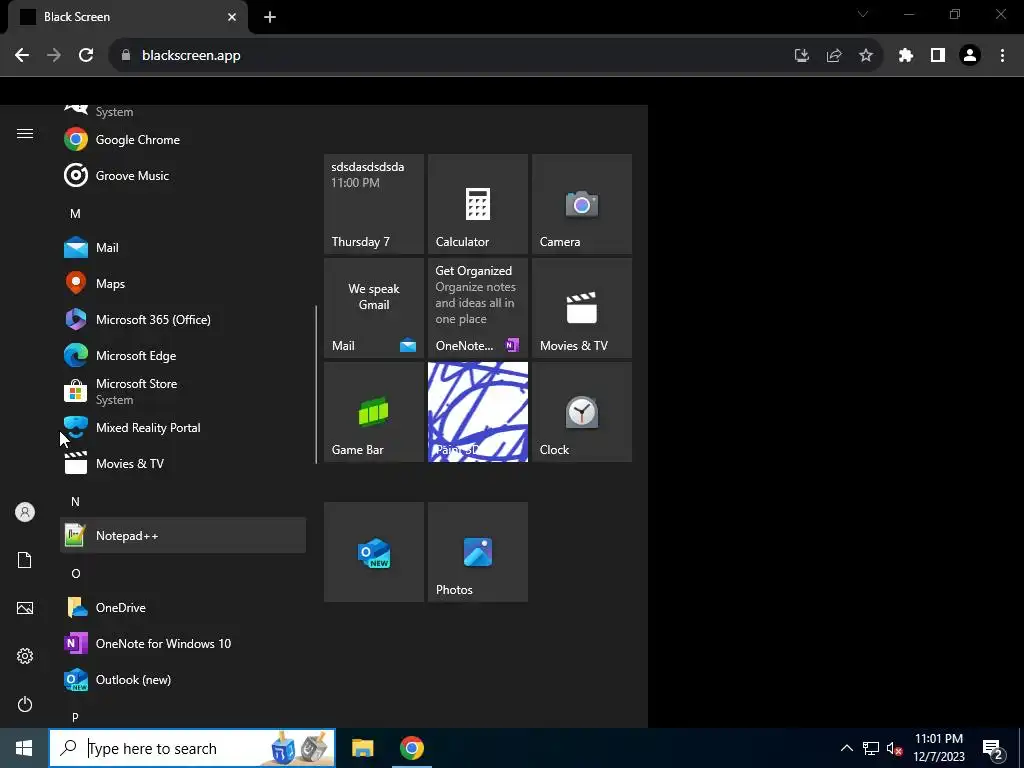Expand the Start menu hamburger button

[x=25, y=134]
